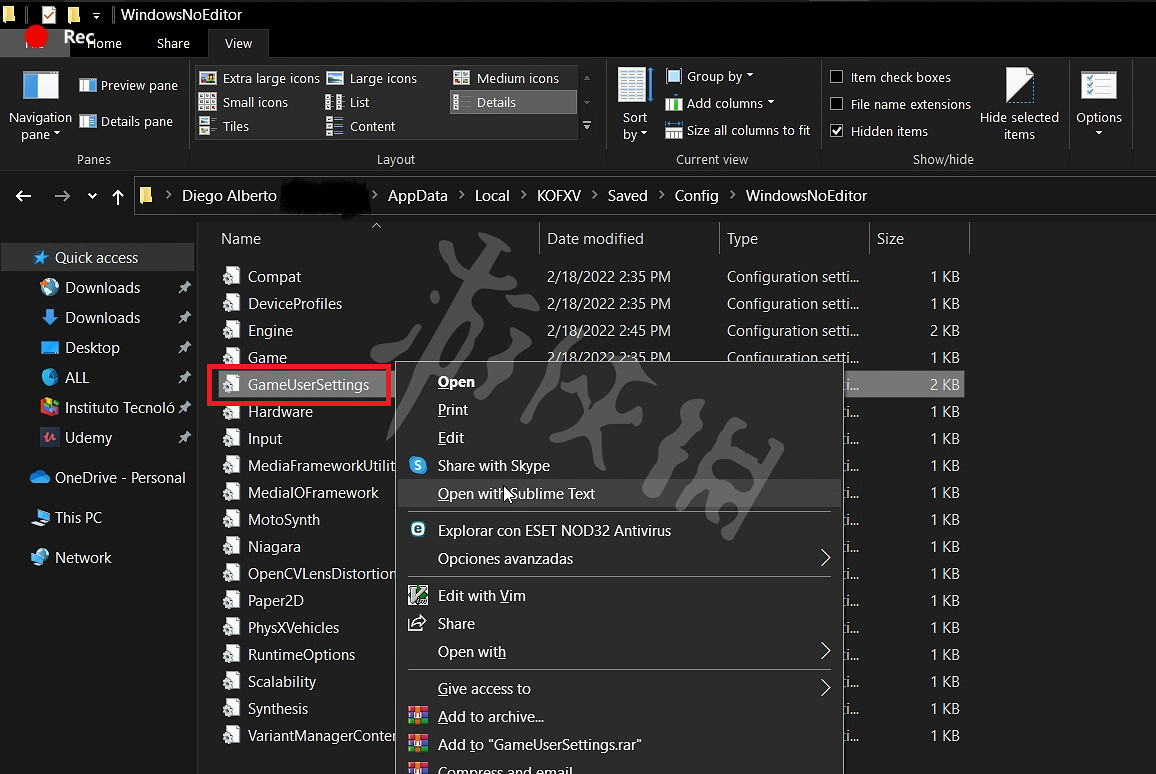Click the Up directory arrow
Viewport: 1156px width, 774px height.
tap(118, 196)
